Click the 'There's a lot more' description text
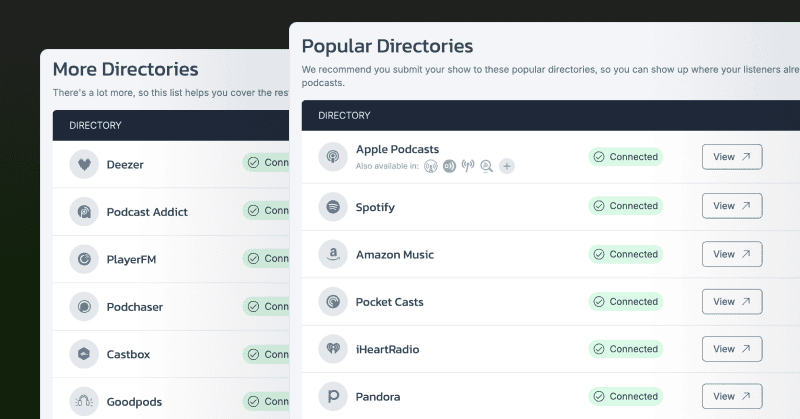Screen dimensions: 800x419 [x=171, y=93]
